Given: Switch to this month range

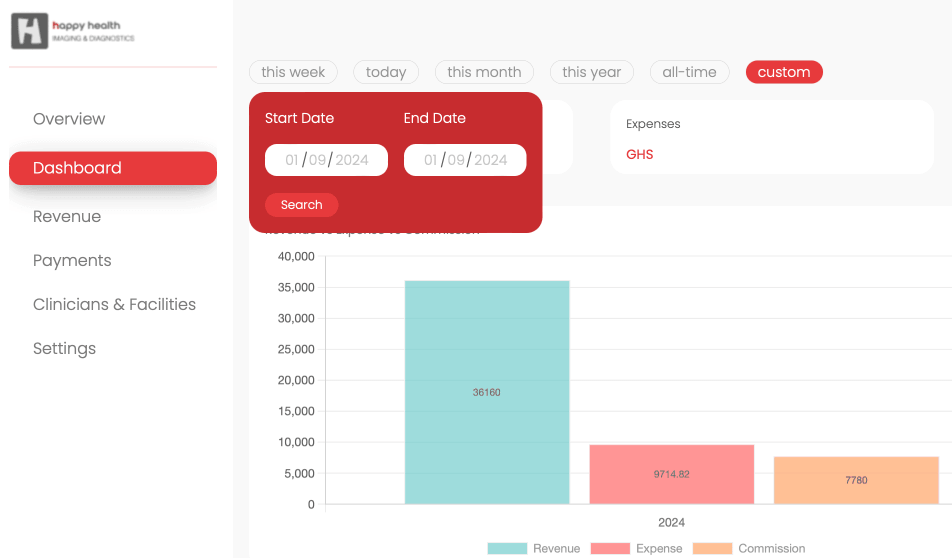Looking at the screenshot, I should coord(484,72).
